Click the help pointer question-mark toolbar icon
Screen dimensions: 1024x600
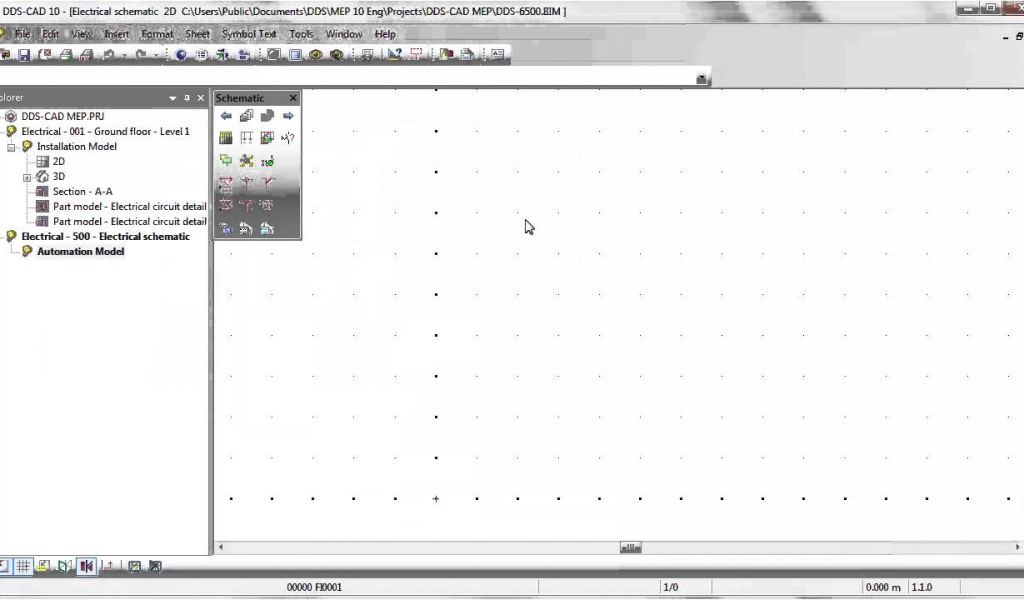395,55
